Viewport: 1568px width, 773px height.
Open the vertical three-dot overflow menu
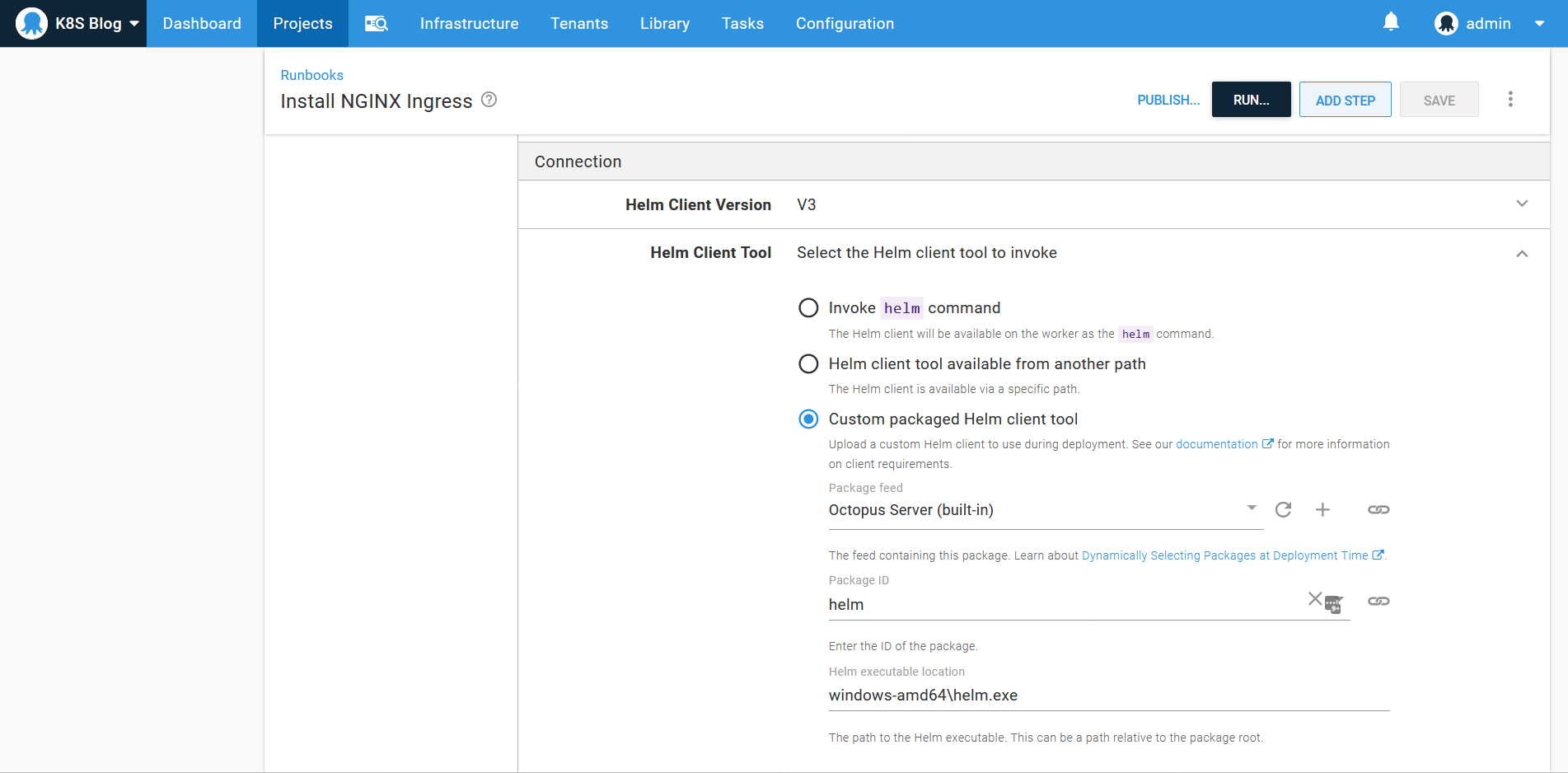(1509, 100)
